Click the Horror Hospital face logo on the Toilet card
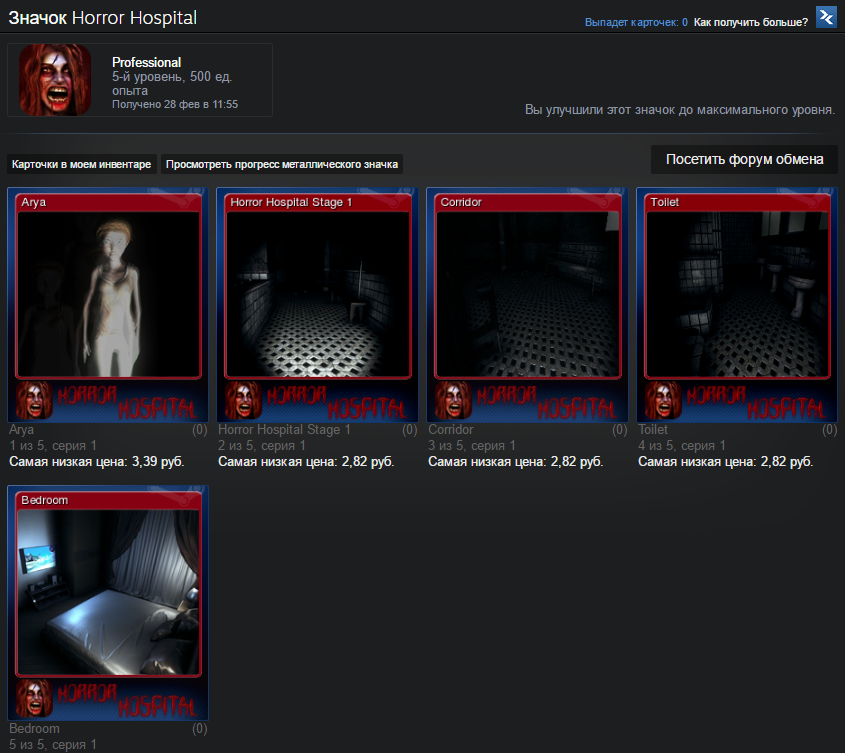Viewport: 845px width, 753px height. [x=663, y=400]
